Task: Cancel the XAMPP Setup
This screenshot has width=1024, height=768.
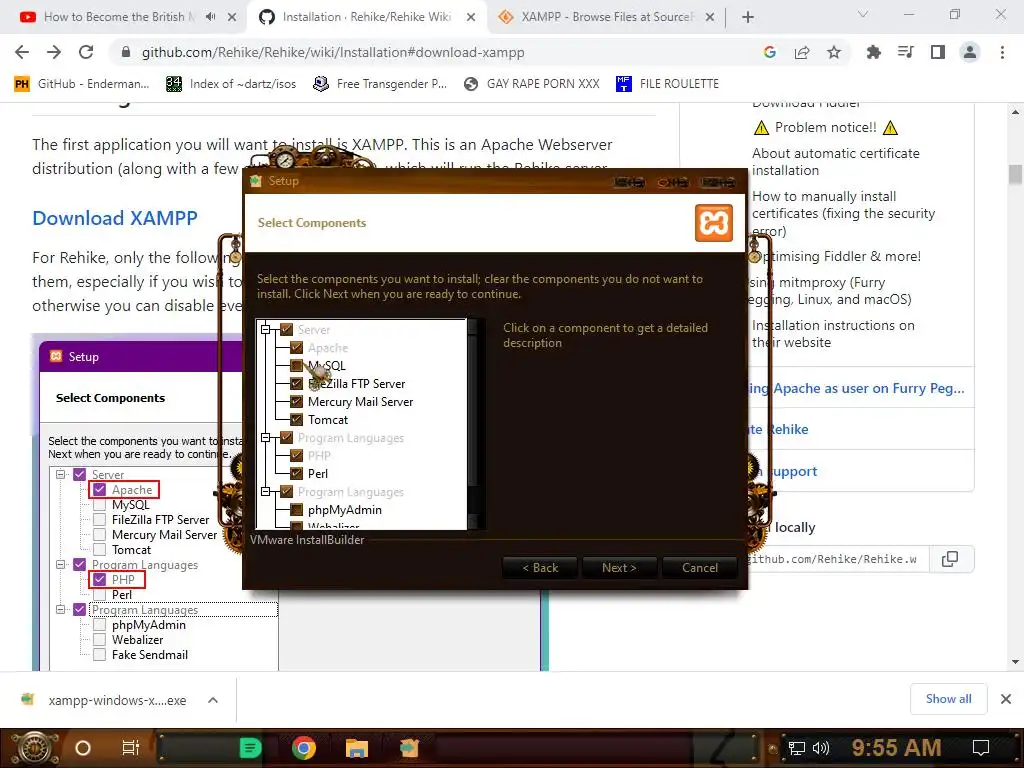Action: tap(700, 568)
